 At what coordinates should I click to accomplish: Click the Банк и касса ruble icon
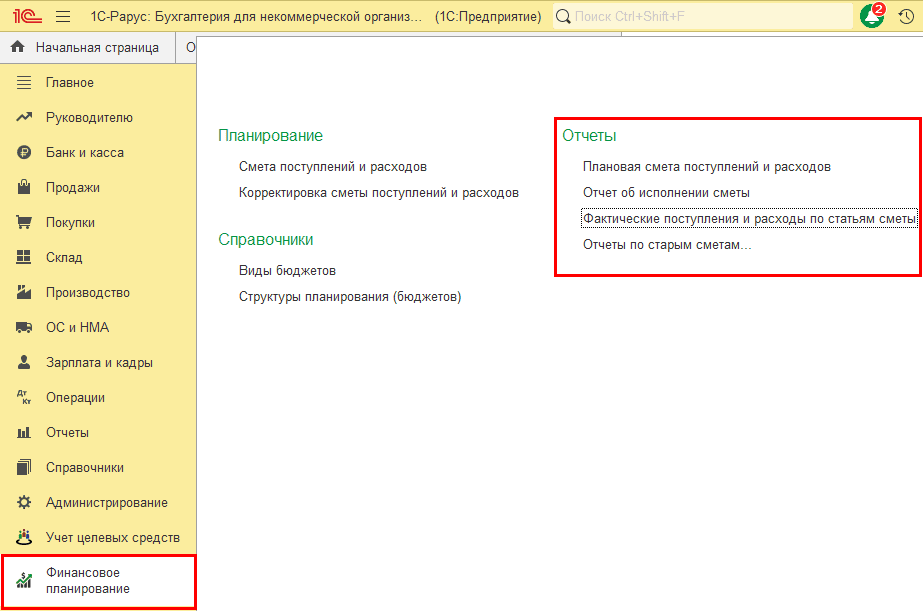[25, 153]
